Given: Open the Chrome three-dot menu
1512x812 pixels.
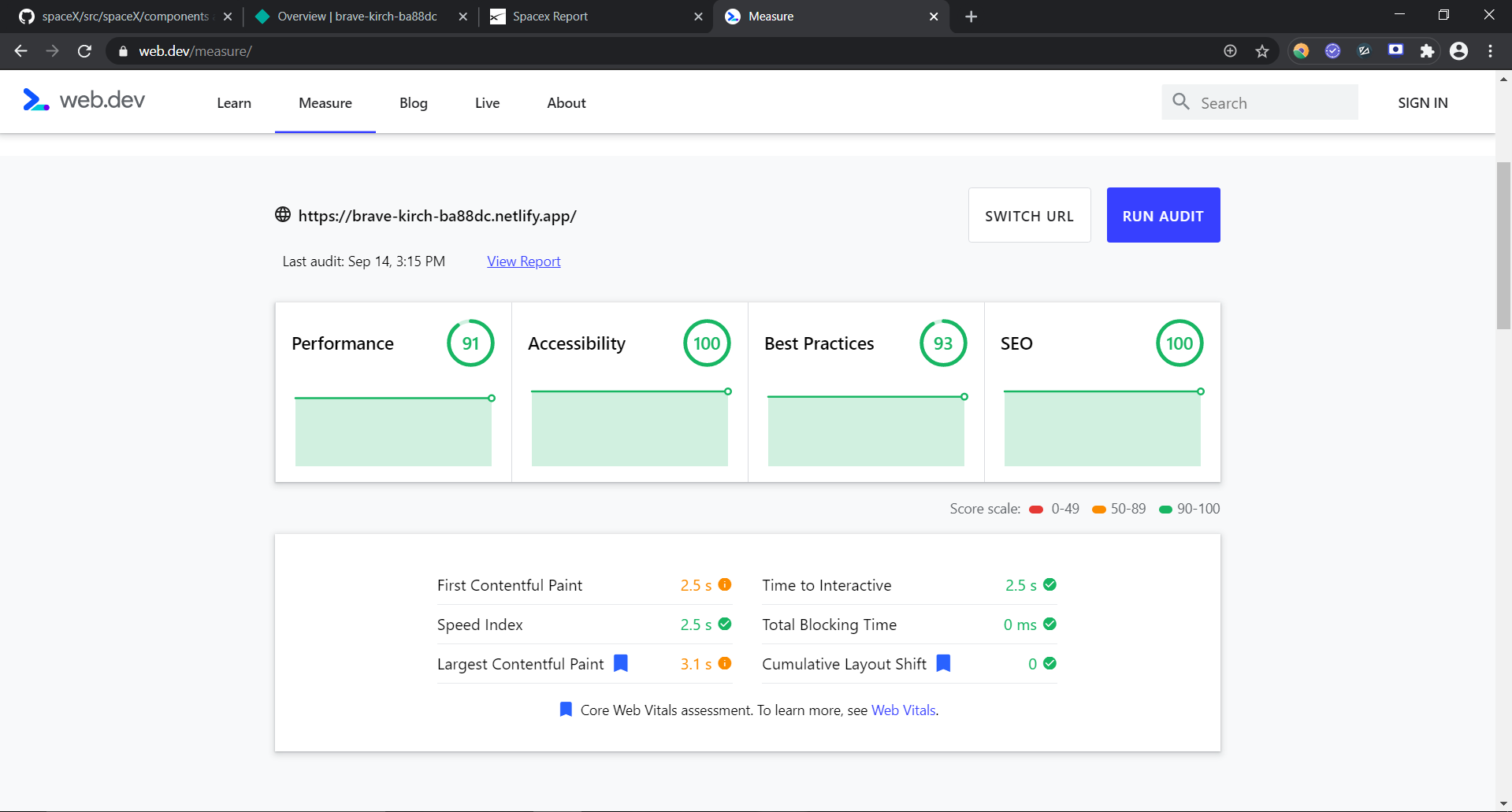Looking at the screenshot, I should point(1490,51).
